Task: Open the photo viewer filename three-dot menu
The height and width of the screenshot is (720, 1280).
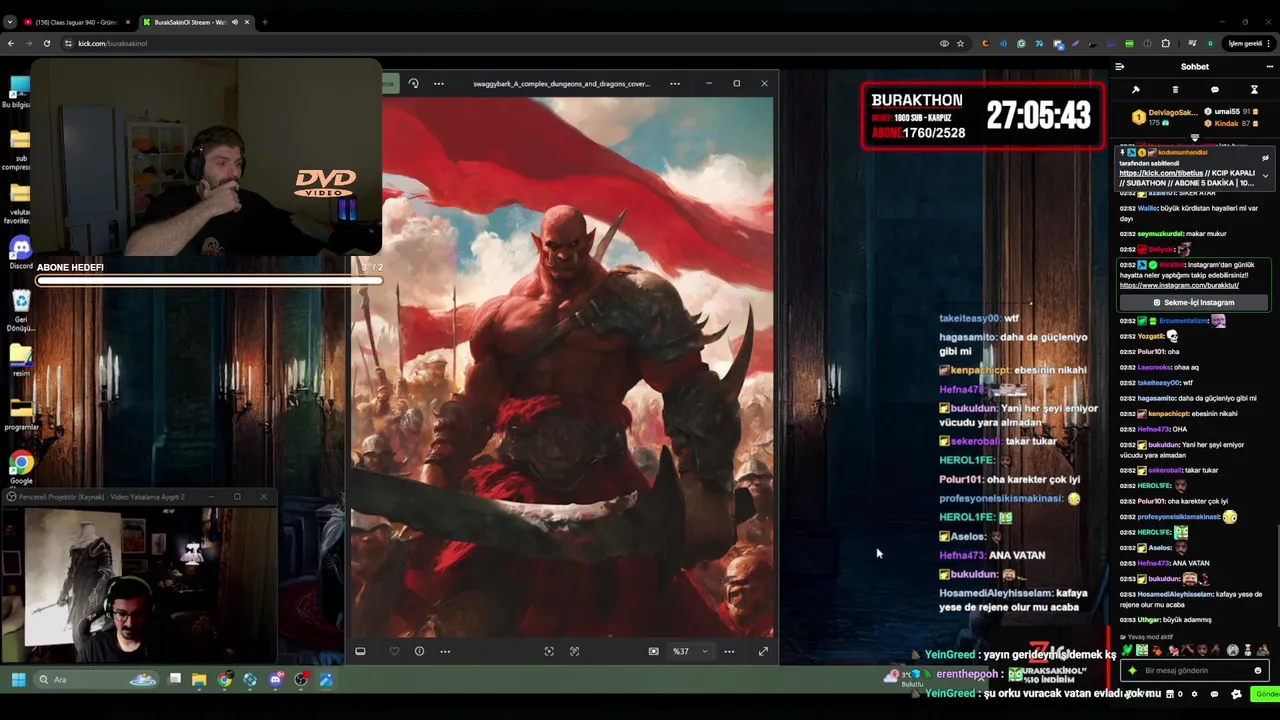Action: pyautogui.click(x=675, y=83)
